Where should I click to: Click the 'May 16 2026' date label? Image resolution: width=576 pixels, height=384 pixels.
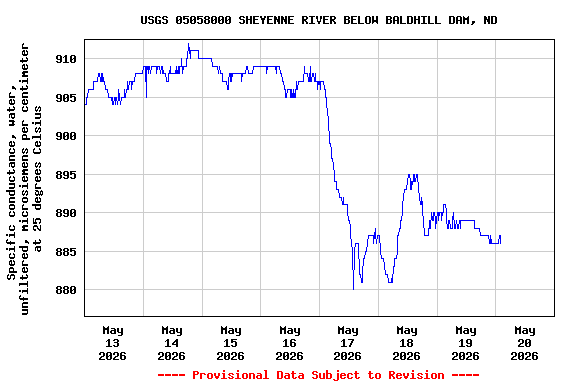289,343
